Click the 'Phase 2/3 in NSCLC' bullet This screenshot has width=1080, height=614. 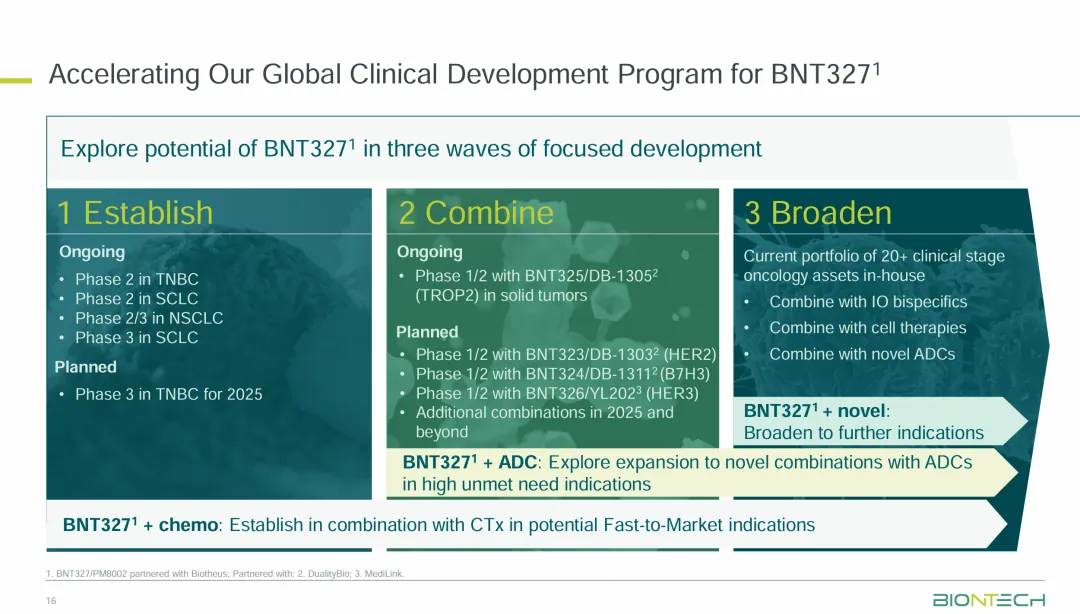[x=149, y=318]
